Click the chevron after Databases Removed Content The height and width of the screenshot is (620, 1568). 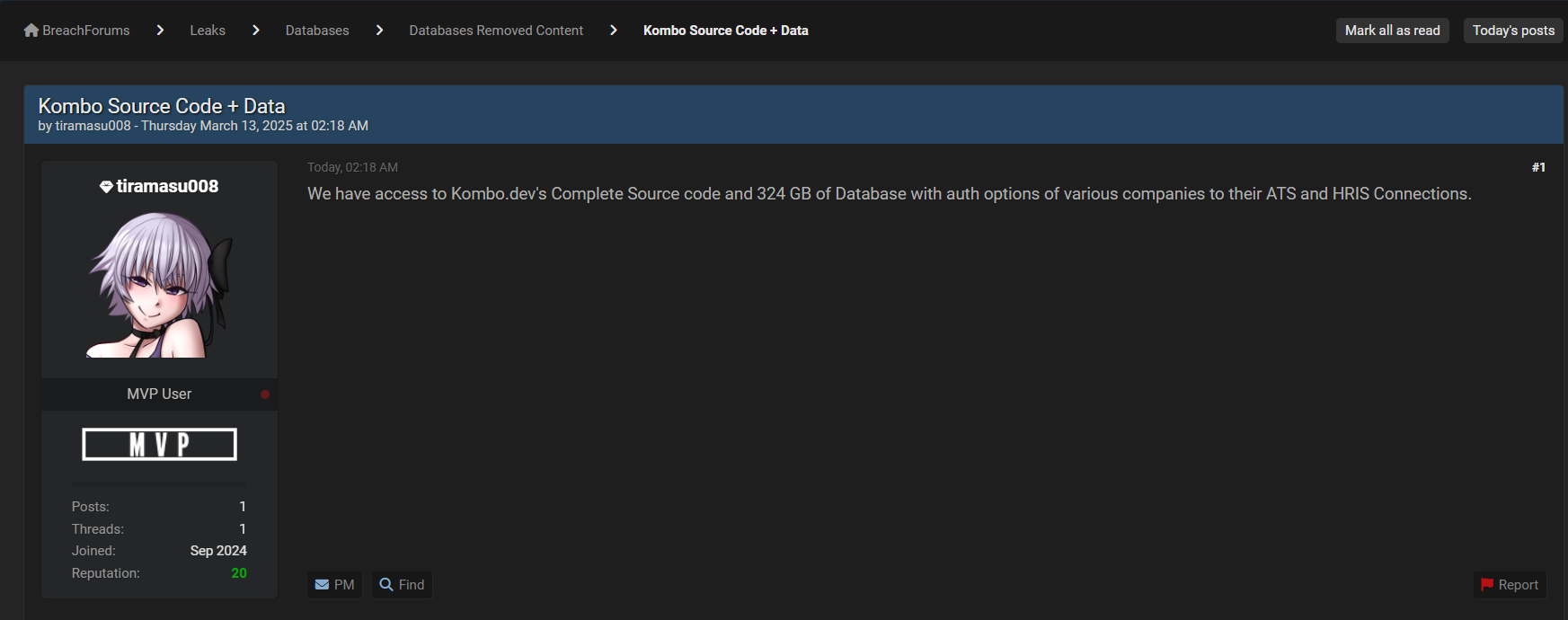coord(614,31)
